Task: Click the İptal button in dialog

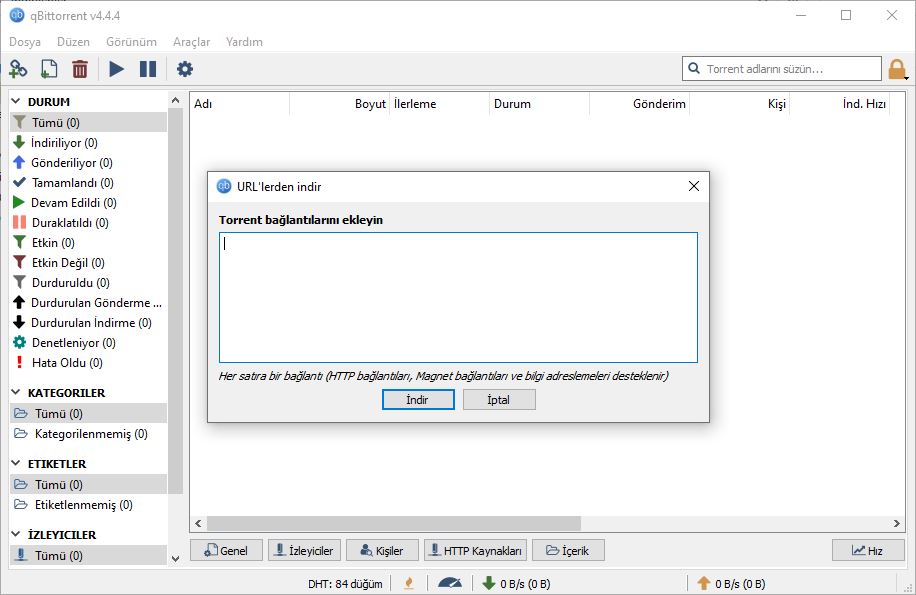Action: coord(499,400)
